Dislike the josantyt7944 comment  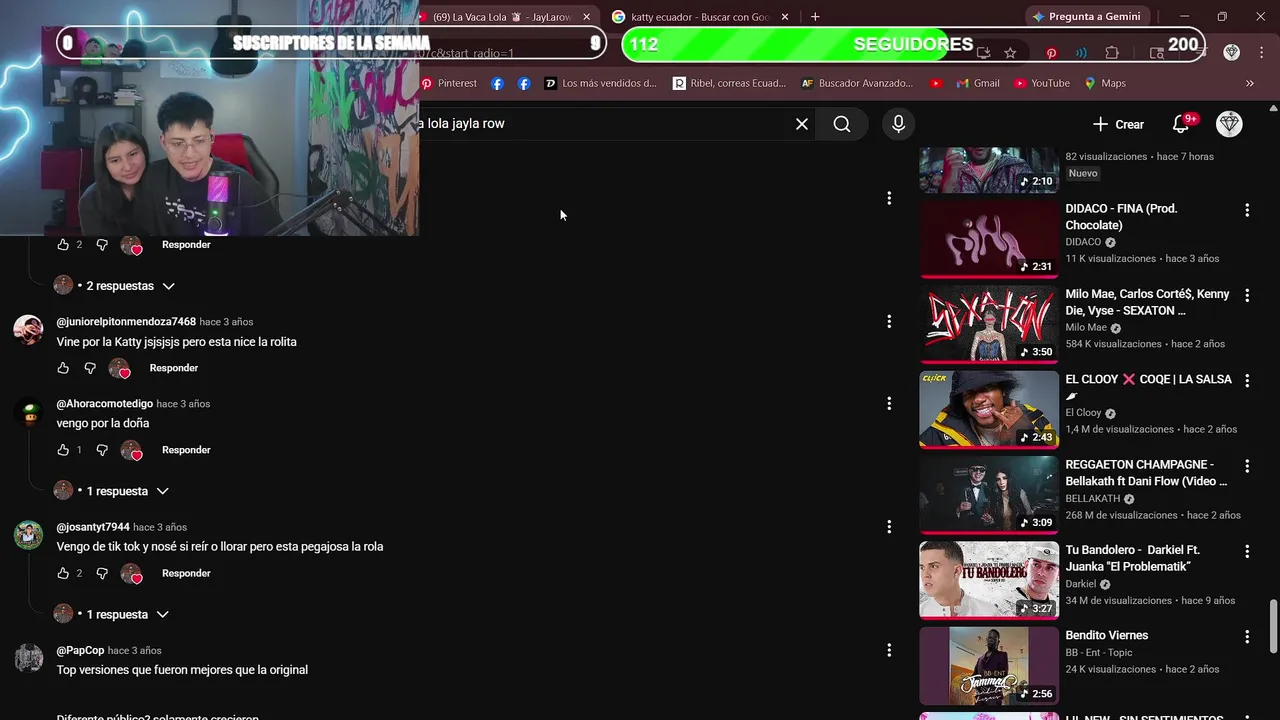102,573
